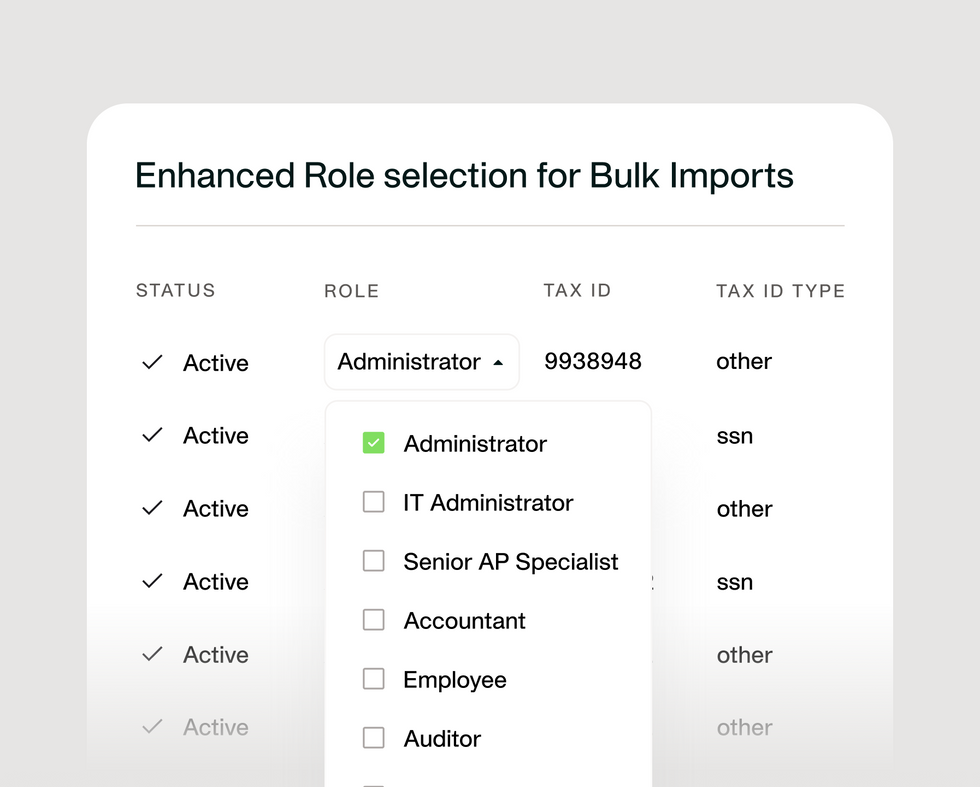Click the Enhanced Role selection for Bulk Imports heading

coord(464,176)
